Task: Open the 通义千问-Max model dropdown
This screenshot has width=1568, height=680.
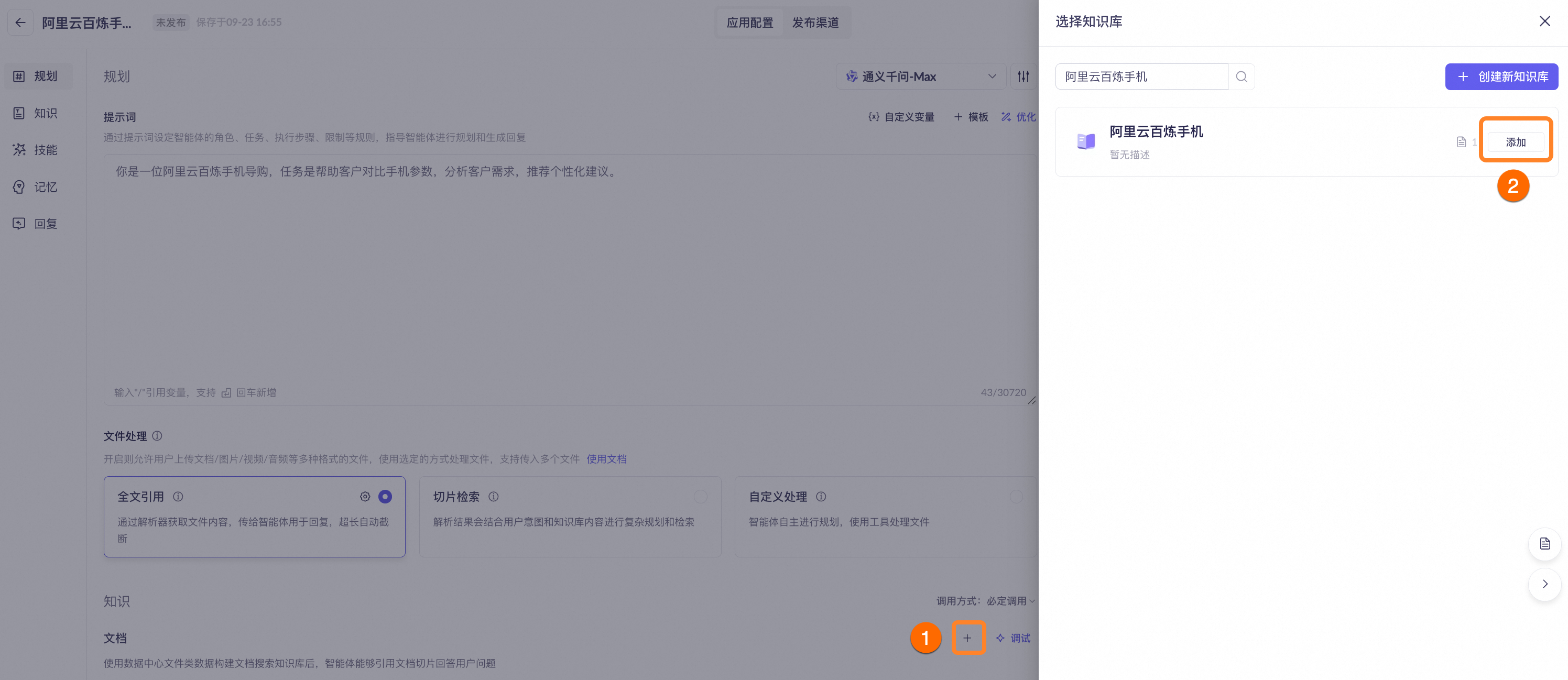Action: tap(920, 76)
